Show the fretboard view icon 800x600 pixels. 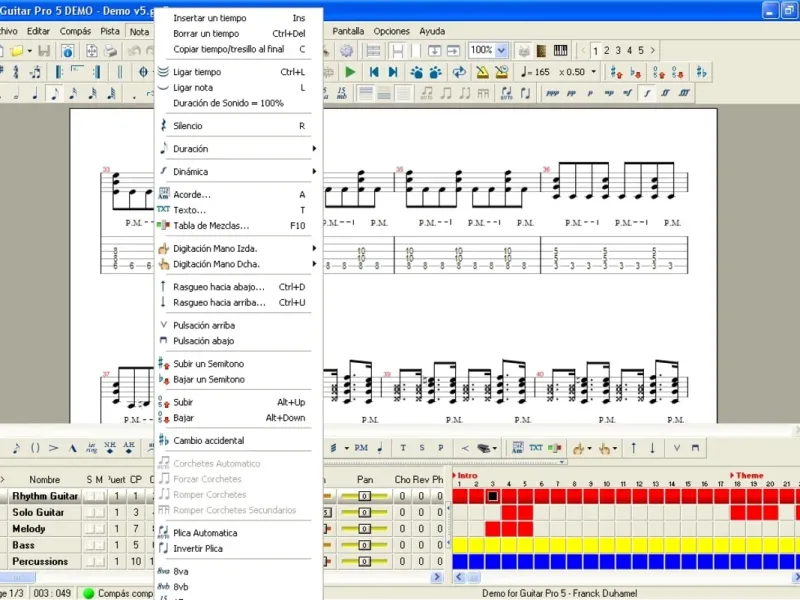click(541, 50)
